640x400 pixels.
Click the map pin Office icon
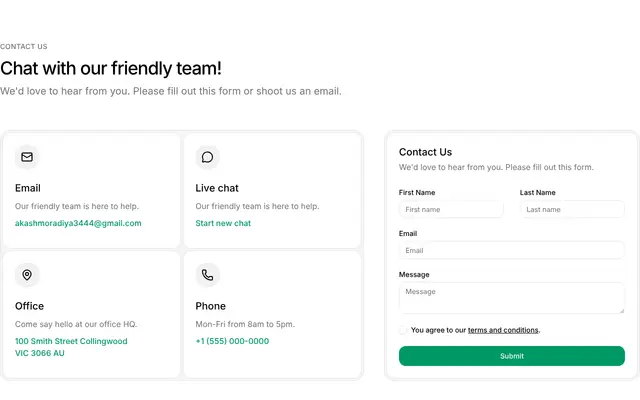tap(27, 275)
